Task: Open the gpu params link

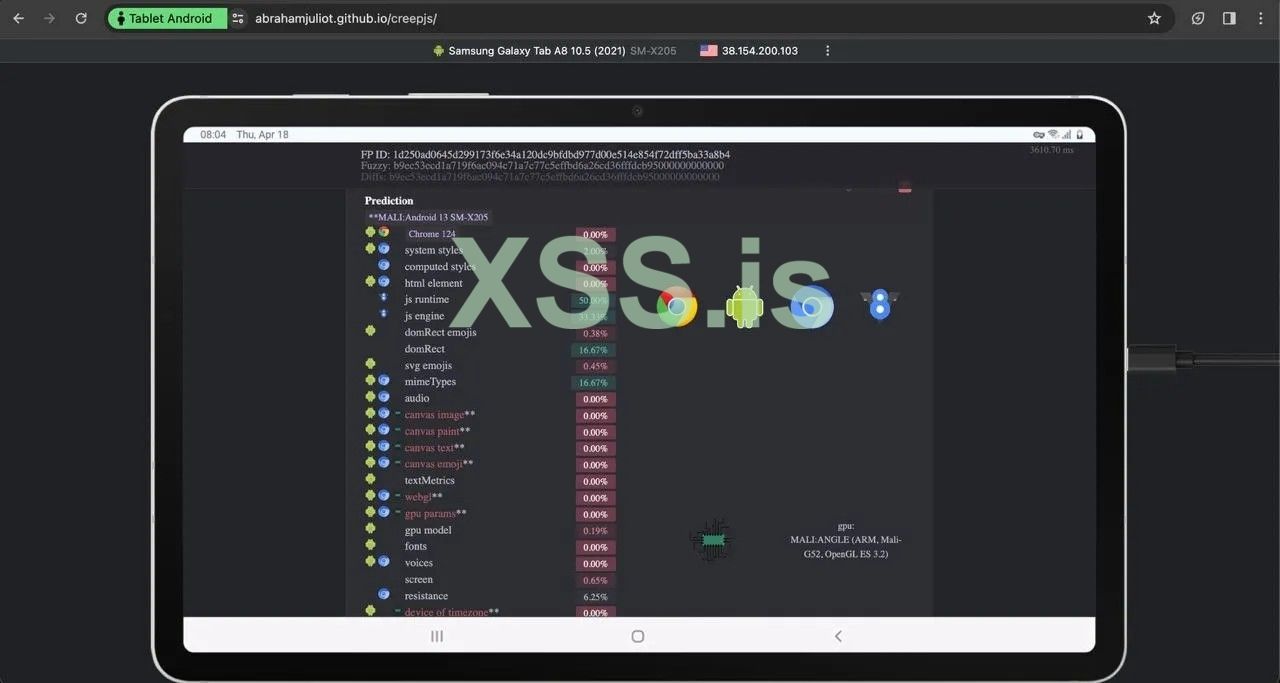Action: [x=430, y=514]
